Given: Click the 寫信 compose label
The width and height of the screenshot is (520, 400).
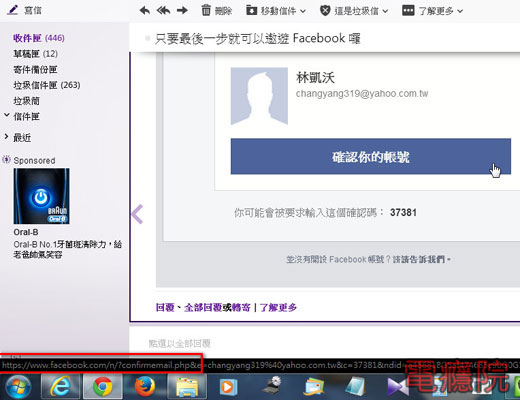Looking at the screenshot, I should (x=33, y=10).
